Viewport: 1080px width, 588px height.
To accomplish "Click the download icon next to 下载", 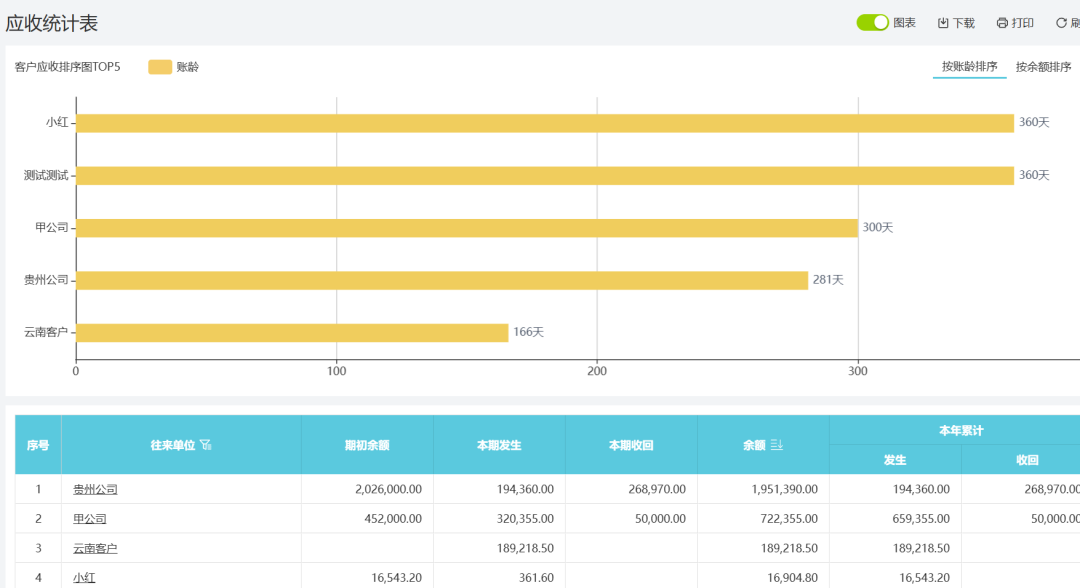I will (x=943, y=23).
